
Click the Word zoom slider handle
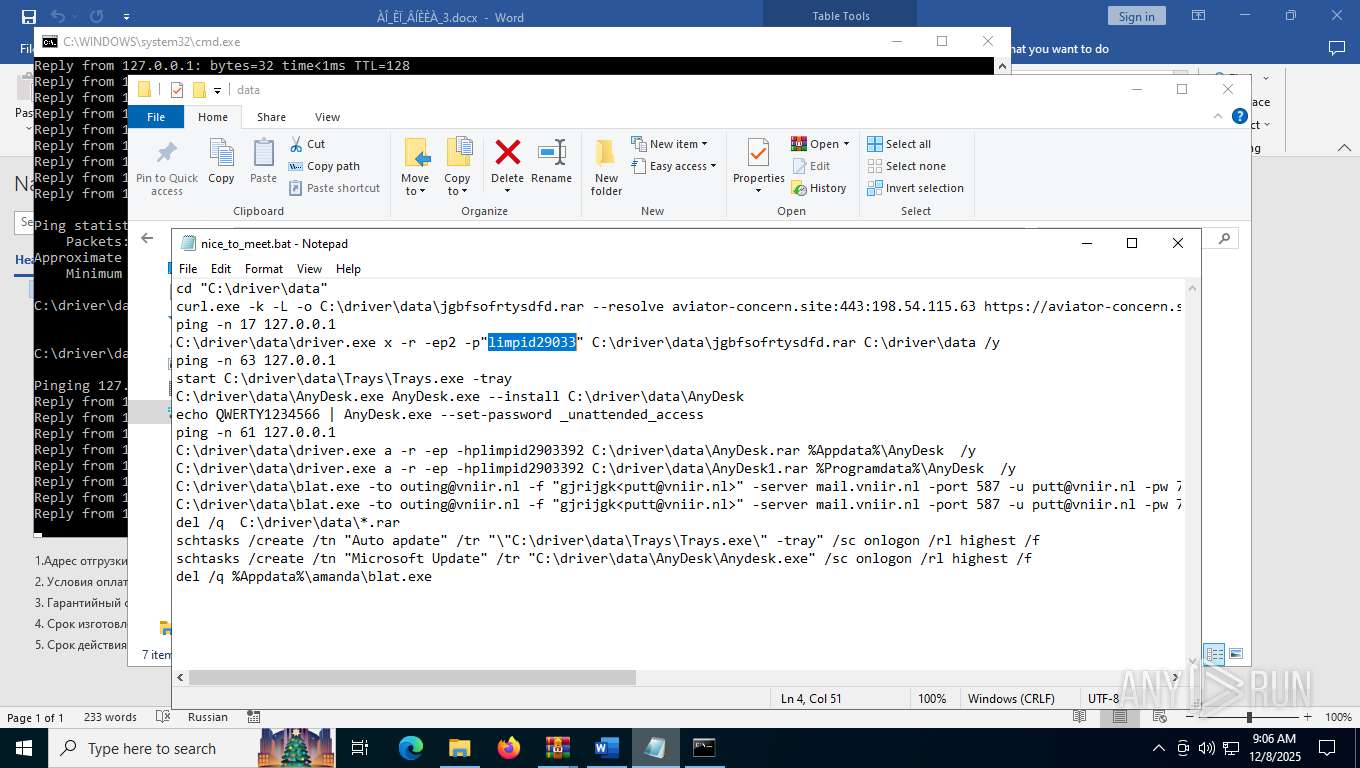click(x=1248, y=717)
